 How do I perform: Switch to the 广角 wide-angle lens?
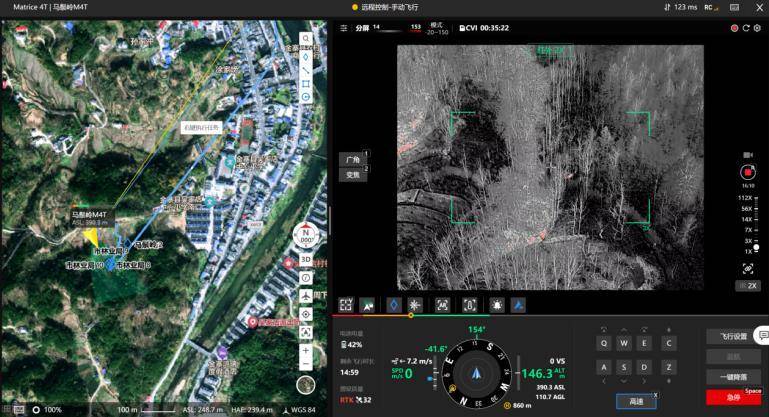tap(353, 159)
